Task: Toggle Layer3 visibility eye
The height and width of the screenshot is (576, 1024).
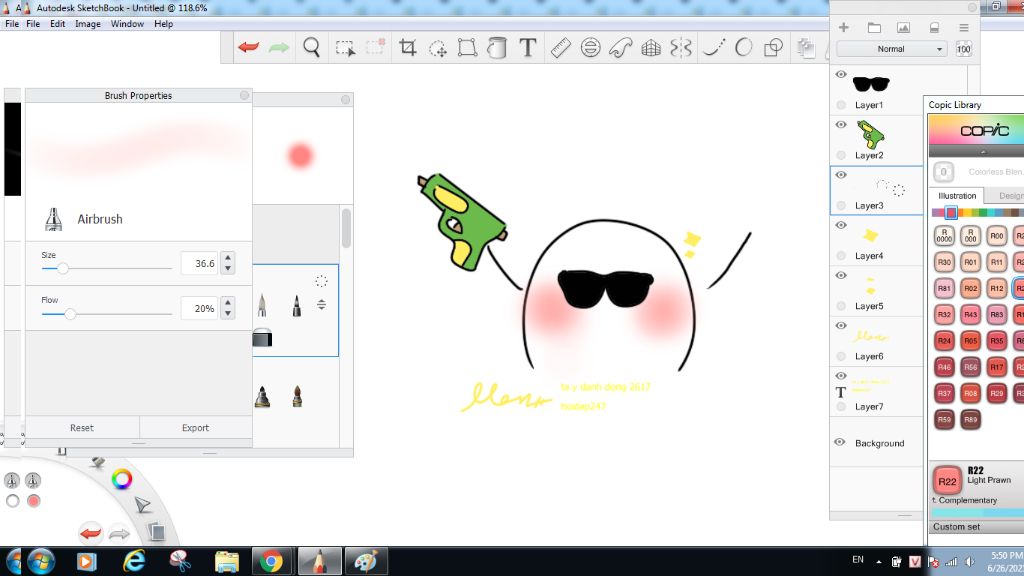Action: point(840,175)
